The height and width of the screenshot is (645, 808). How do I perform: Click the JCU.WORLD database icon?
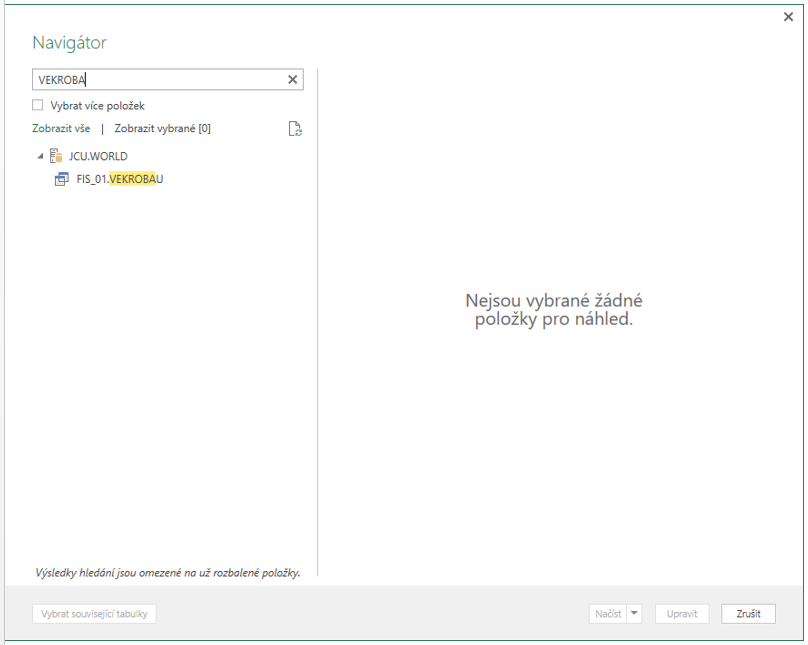tap(56, 156)
